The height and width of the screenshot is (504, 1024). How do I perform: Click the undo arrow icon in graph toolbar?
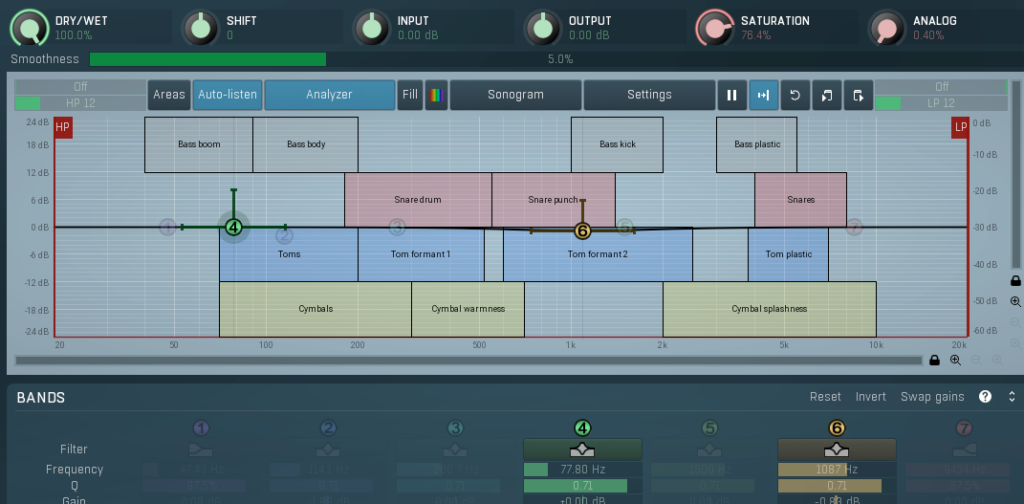click(795, 95)
